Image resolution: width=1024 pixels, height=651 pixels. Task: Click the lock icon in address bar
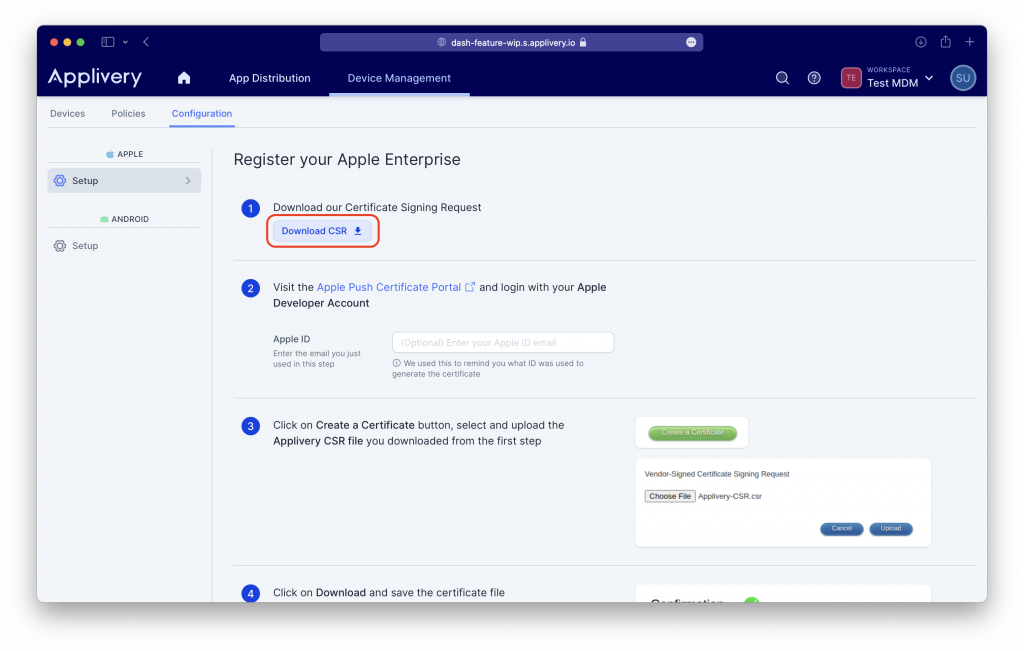click(x=583, y=42)
